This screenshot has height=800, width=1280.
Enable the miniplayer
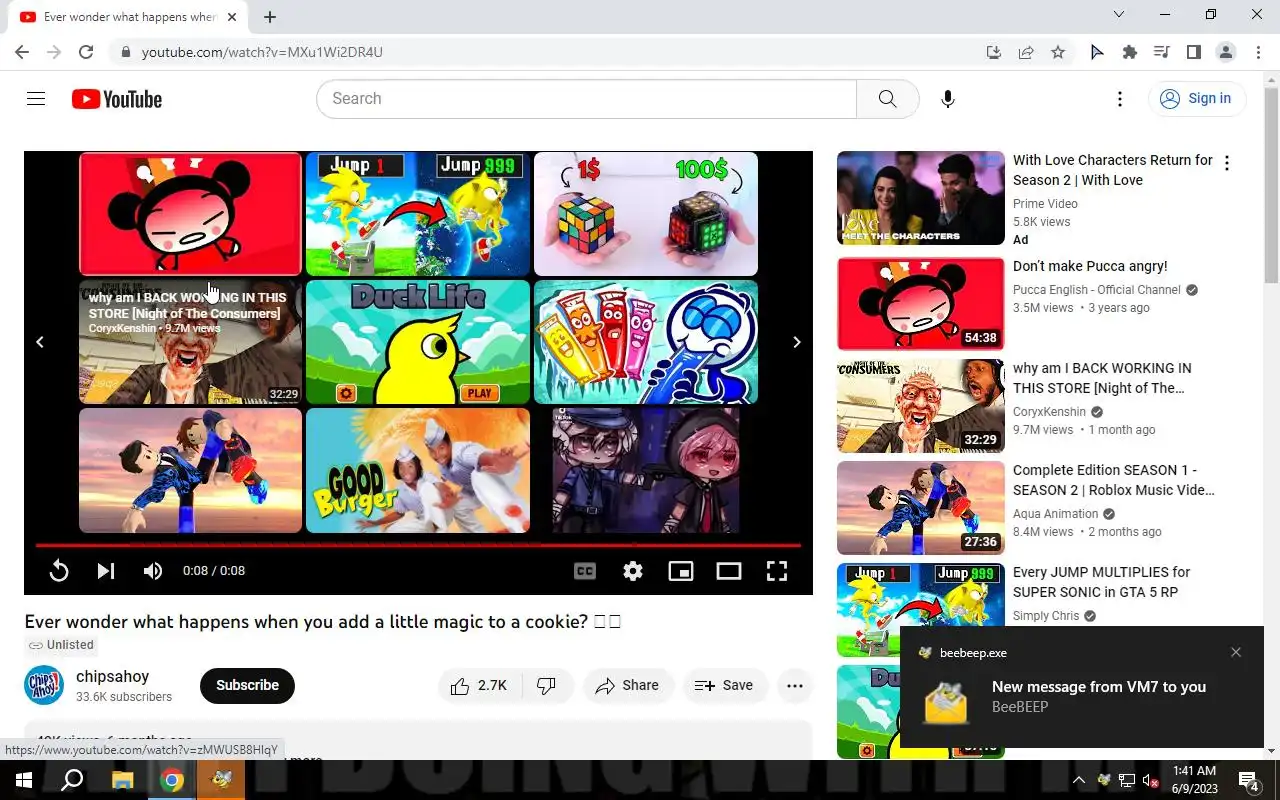tap(681, 571)
